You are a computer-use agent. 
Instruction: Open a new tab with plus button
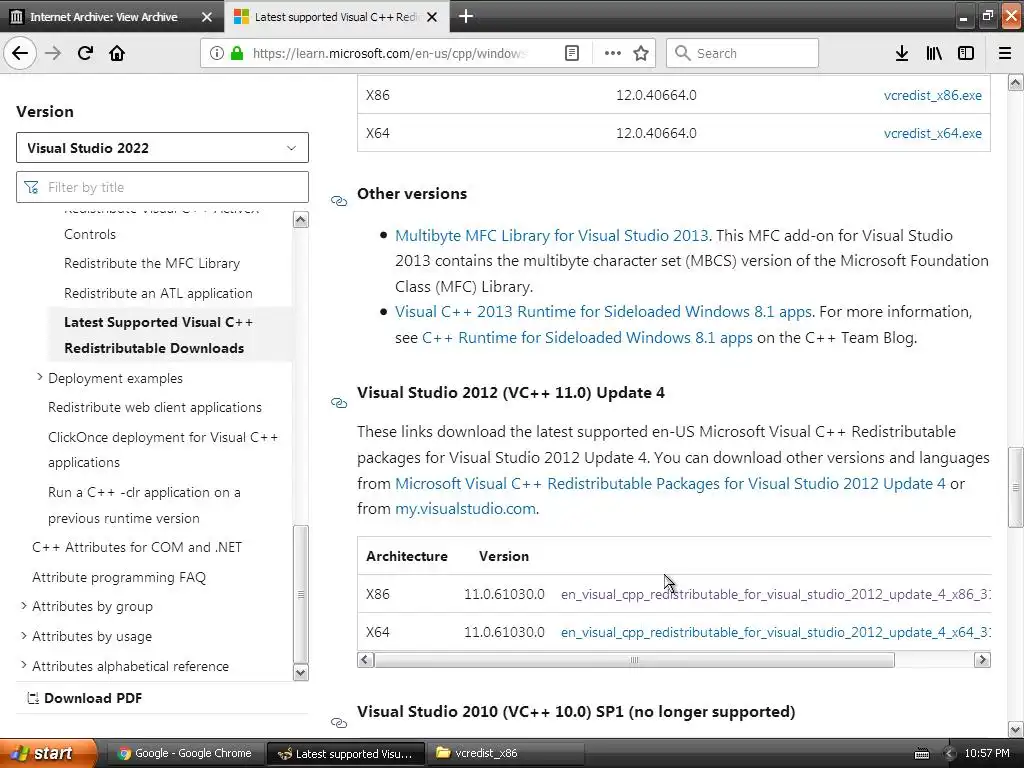pyautogui.click(x=466, y=16)
